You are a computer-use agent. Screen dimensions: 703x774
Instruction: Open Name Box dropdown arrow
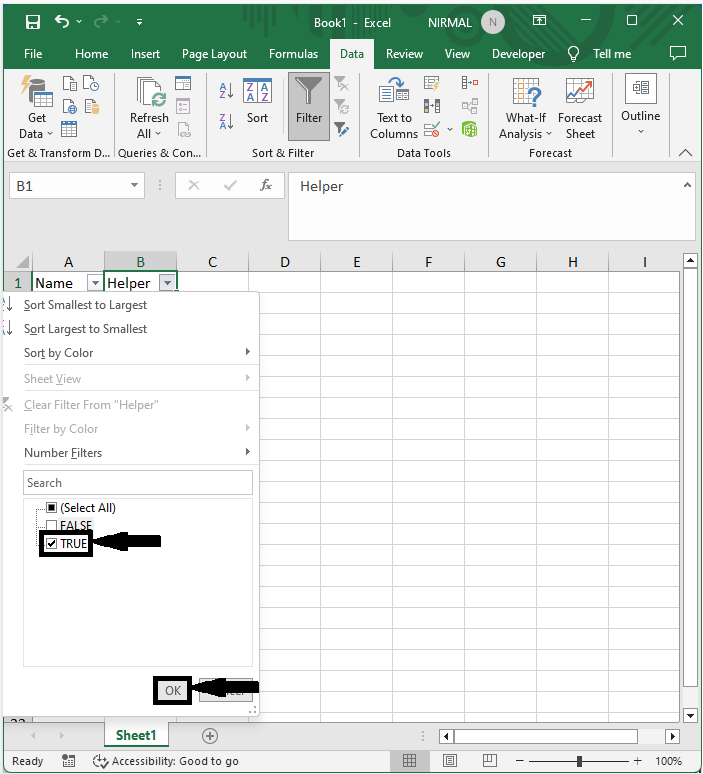(x=134, y=186)
